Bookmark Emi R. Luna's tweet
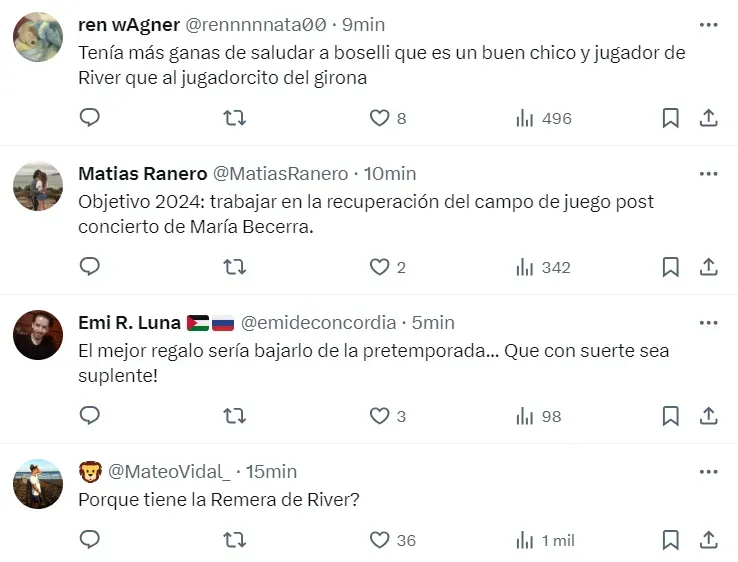738x562 pixels. [670, 416]
